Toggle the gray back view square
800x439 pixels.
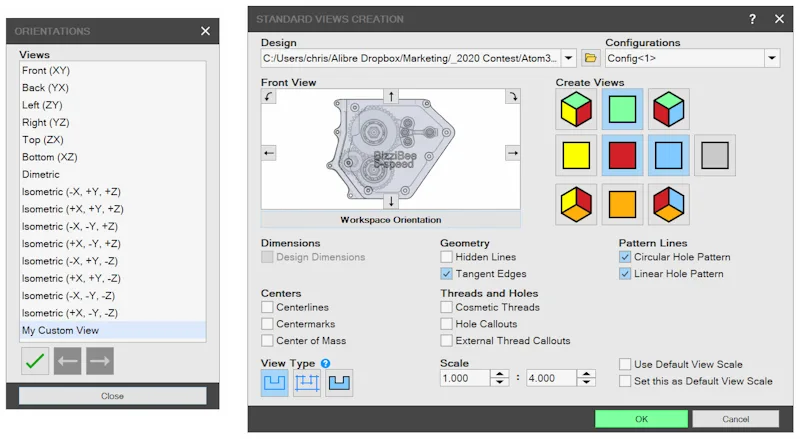(x=715, y=155)
